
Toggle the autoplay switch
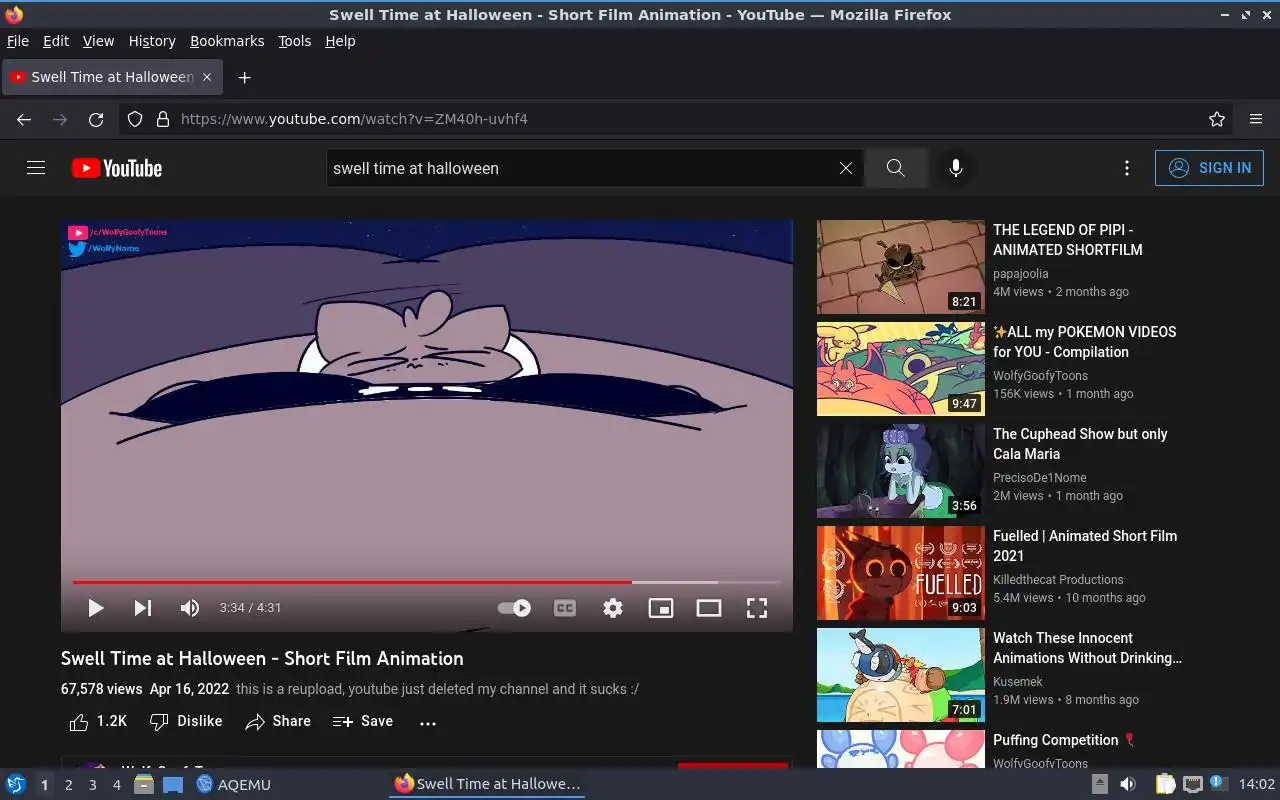click(514, 608)
